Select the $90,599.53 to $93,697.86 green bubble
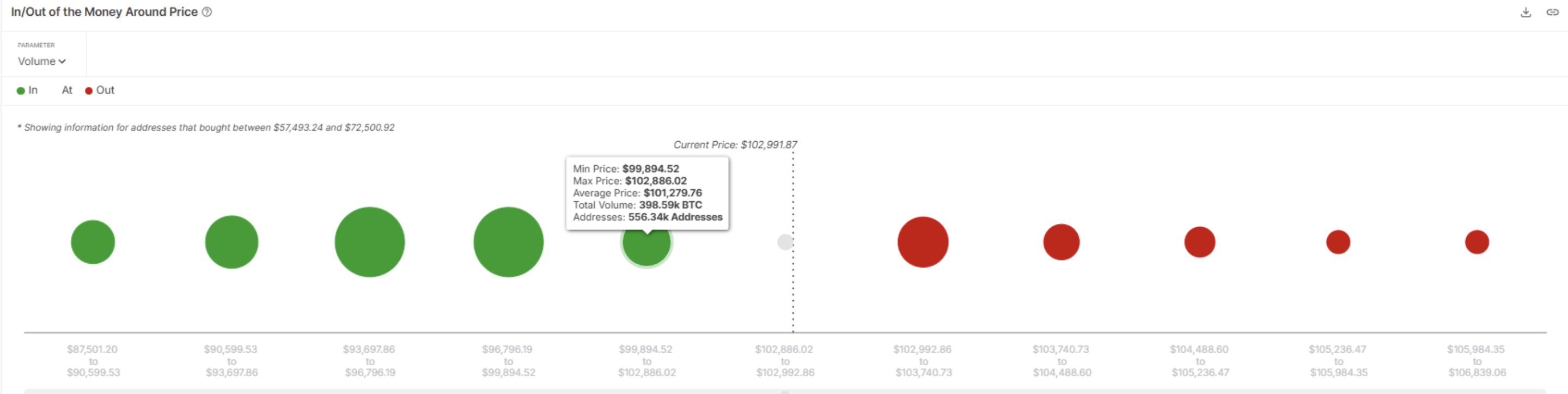 tap(232, 242)
